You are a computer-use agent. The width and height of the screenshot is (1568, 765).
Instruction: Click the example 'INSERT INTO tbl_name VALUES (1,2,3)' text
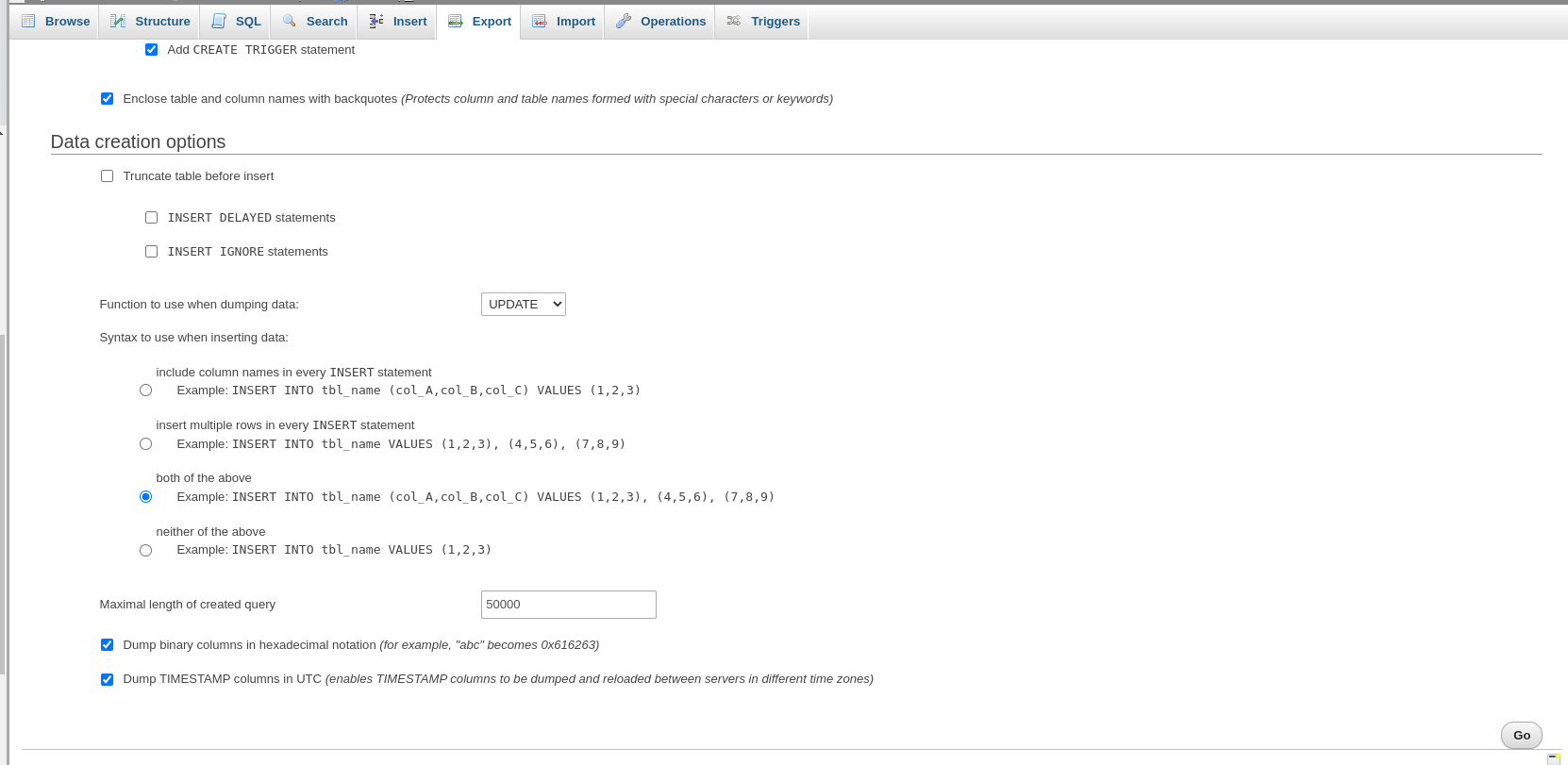362,550
